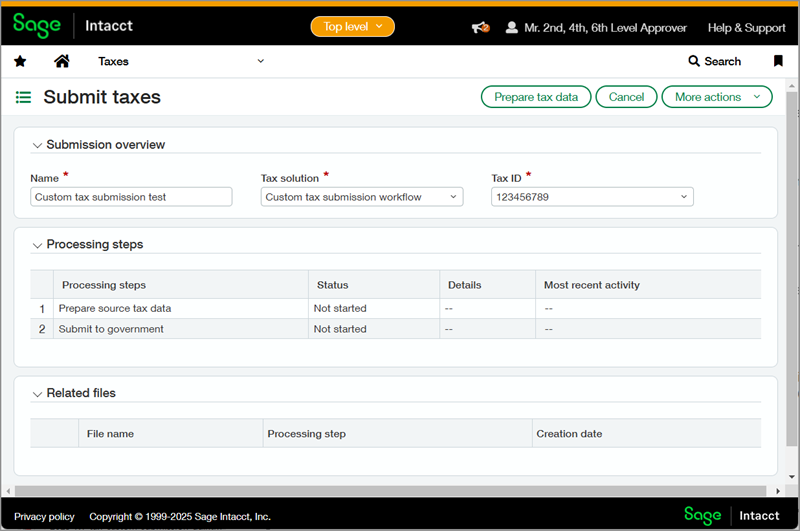This screenshot has height=531, width=800.
Task: Open the announcements megaphone icon
Action: click(x=480, y=27)
